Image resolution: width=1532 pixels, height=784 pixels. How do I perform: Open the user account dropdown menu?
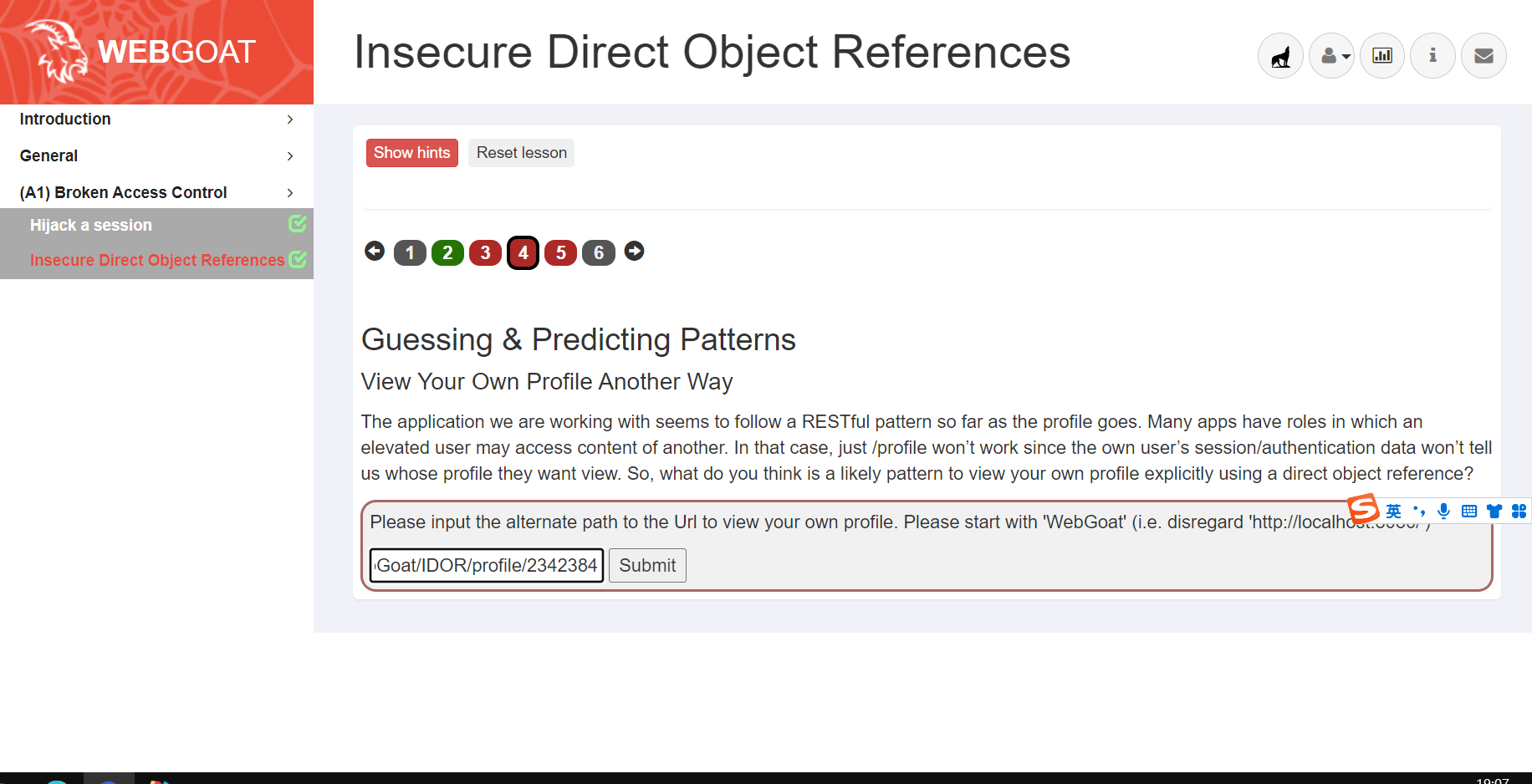coord(1331,56)
